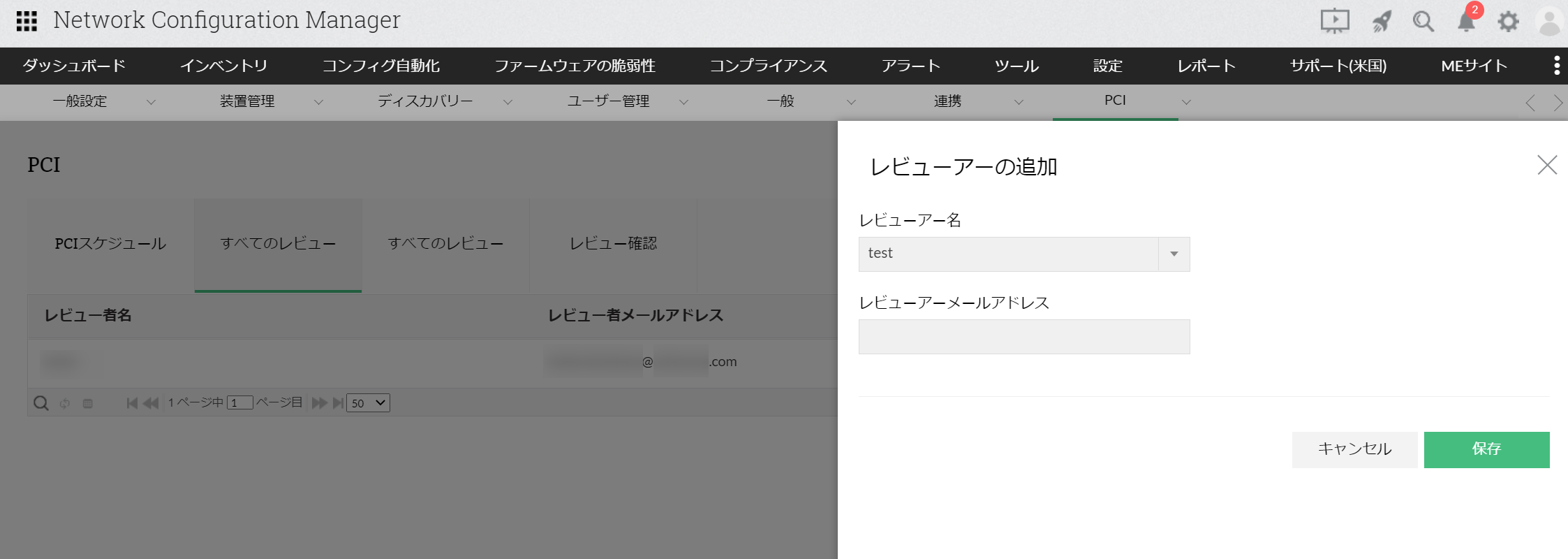
Task: Select the 一般設定 sub-navigation item
Action: pos(80,101)
